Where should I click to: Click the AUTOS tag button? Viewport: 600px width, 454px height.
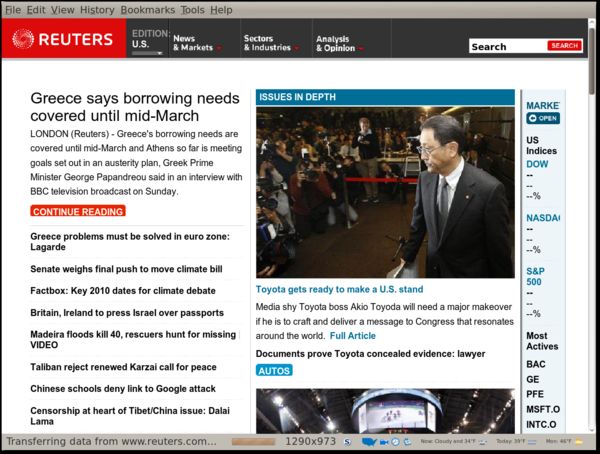tap(274, 371)
